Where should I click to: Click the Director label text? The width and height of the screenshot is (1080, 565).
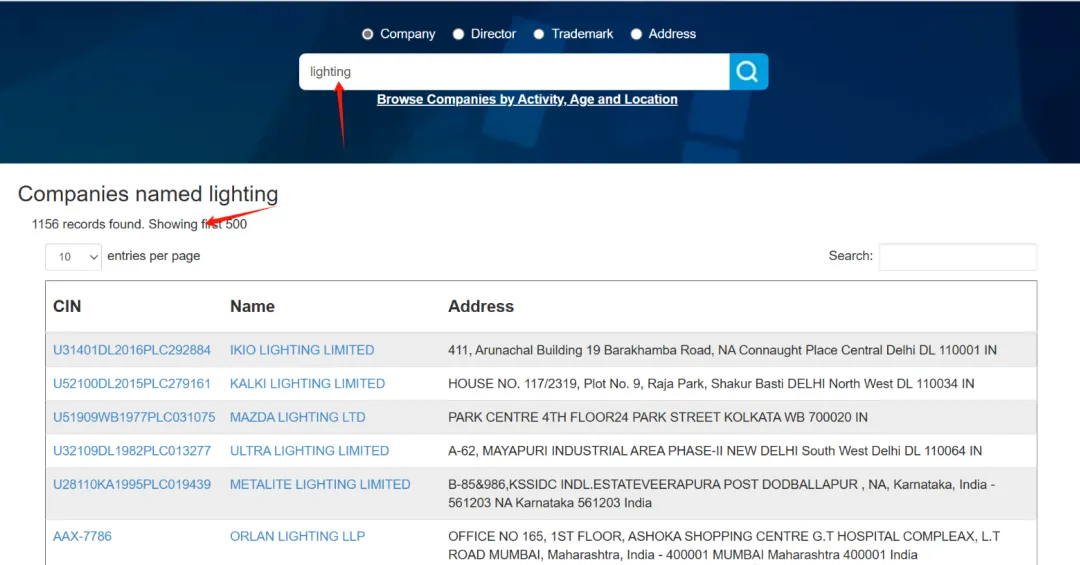[493, 34]
